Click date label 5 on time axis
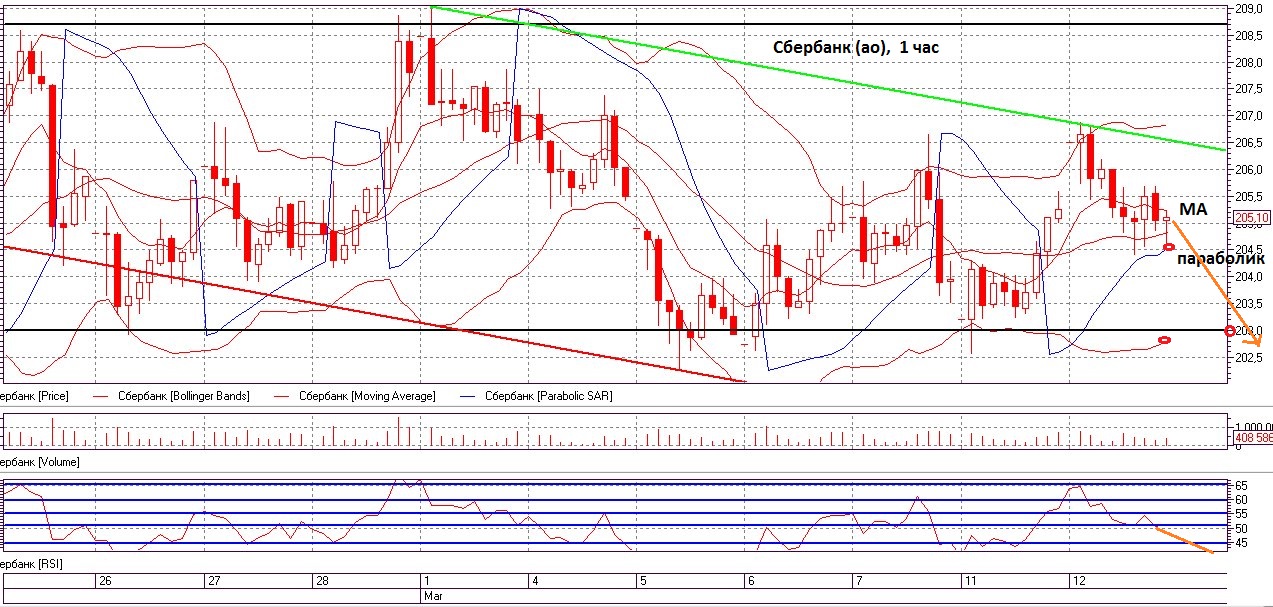This screenshot has height=607, width=1273. 643,581
